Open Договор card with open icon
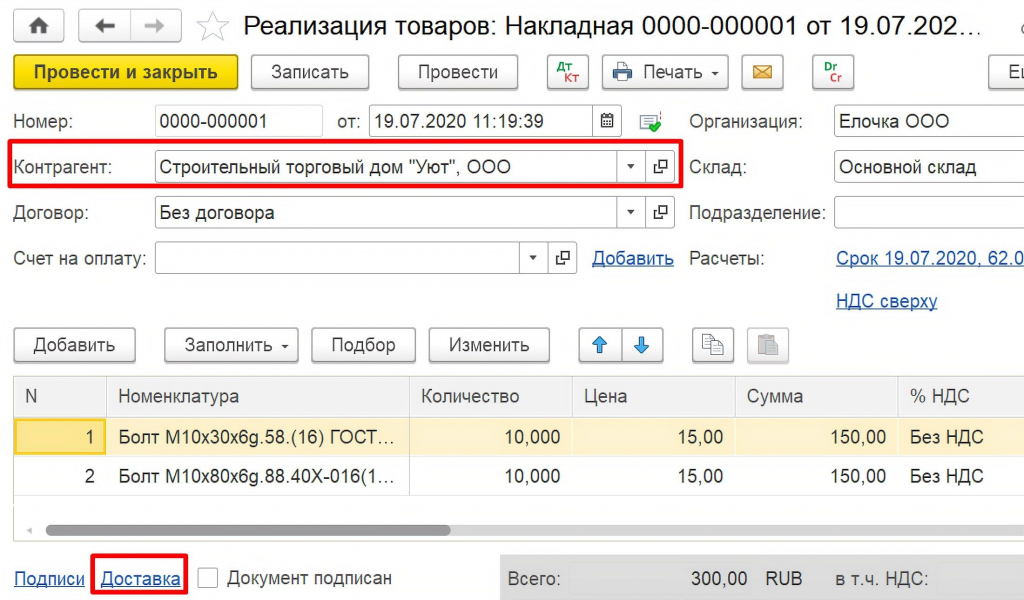This screenshot has height=600, width=1024. [x=660, y=213]
